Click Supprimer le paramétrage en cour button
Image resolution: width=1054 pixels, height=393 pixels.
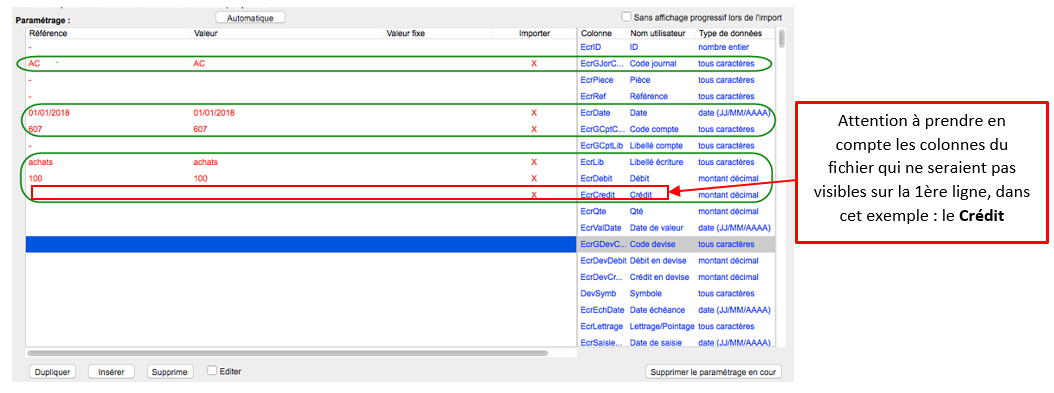[713, 372]
